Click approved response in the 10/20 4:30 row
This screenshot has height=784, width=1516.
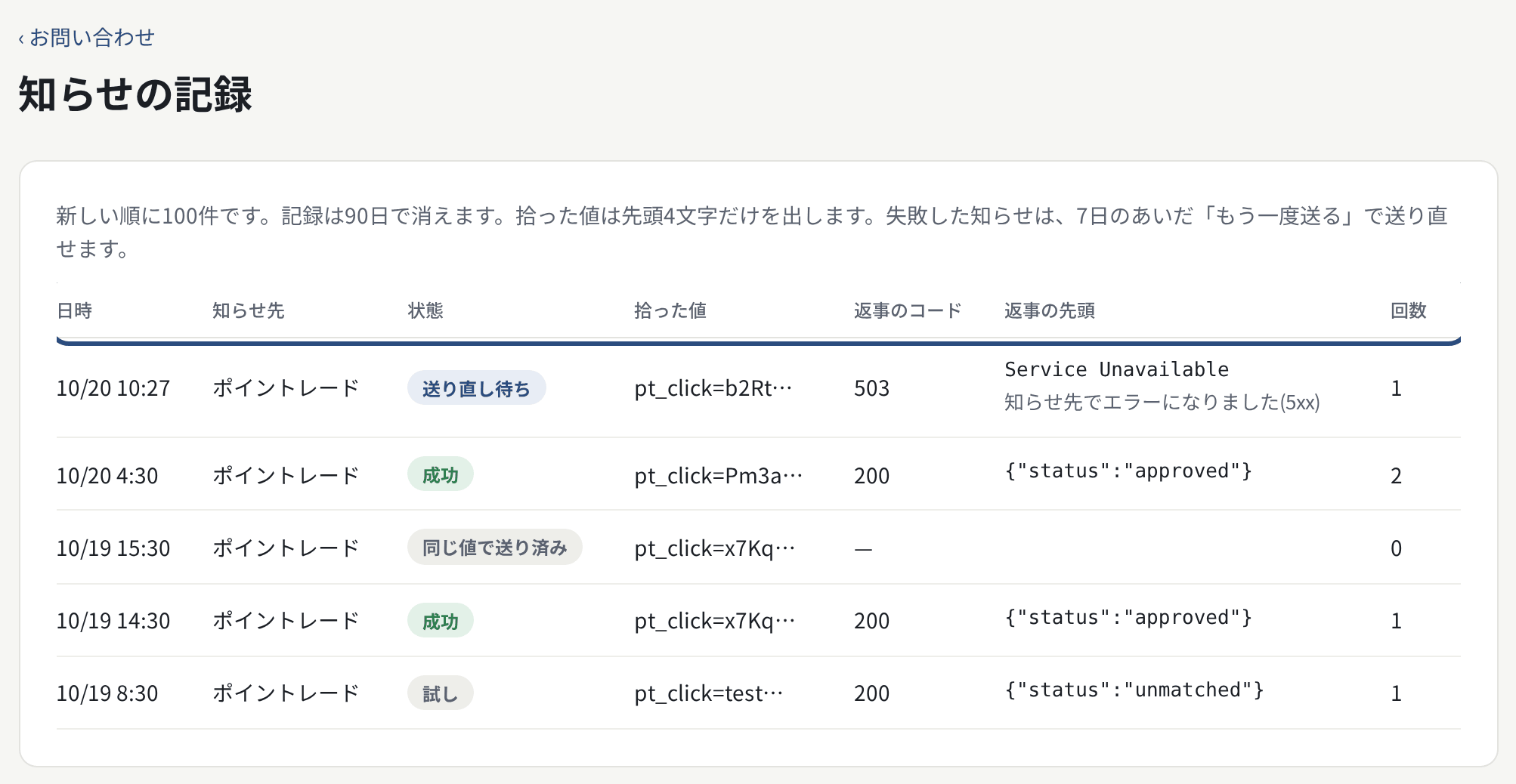pyautogui.click(x=1128, y=471)
